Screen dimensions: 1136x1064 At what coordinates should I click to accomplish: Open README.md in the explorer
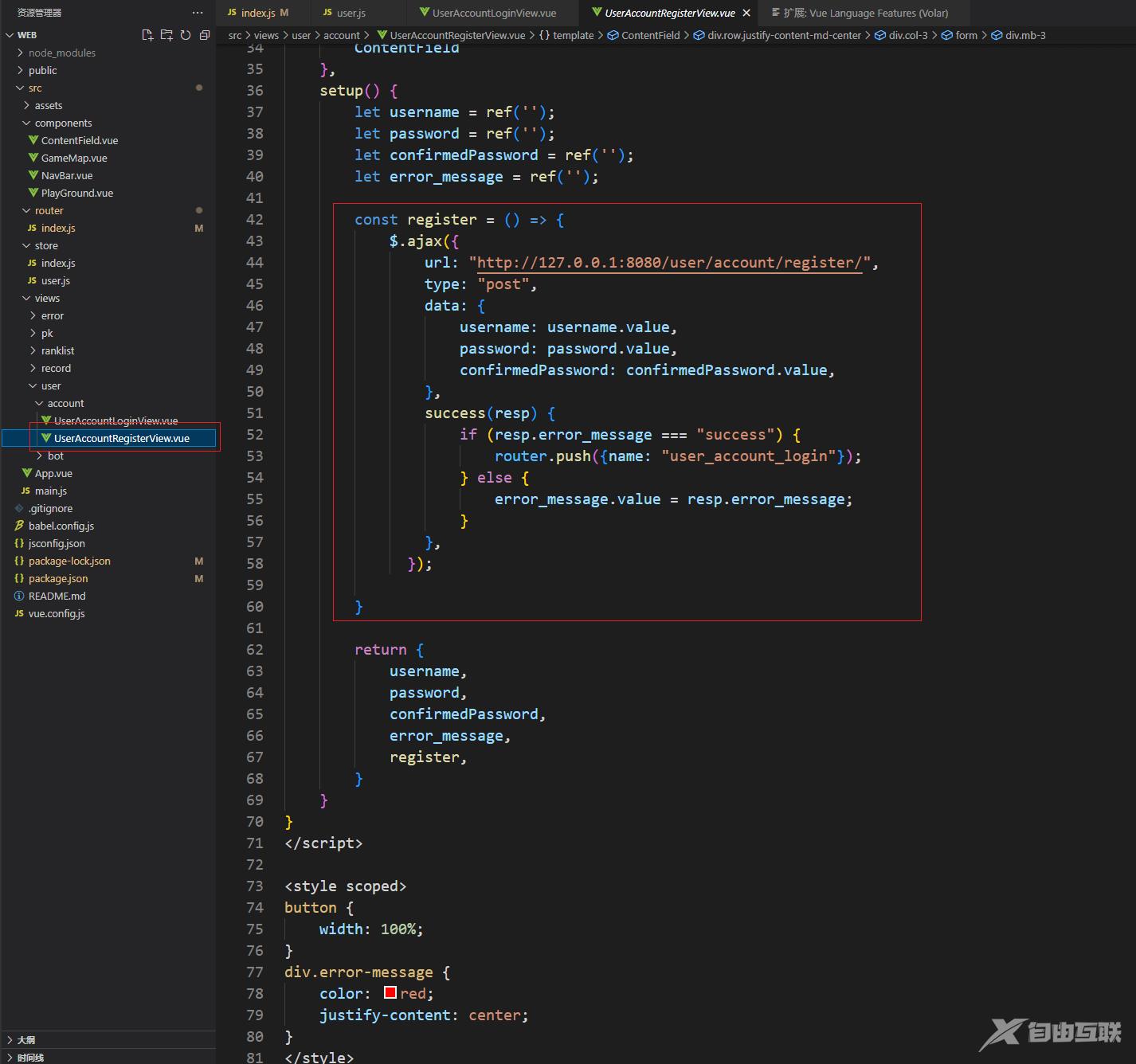57,596
